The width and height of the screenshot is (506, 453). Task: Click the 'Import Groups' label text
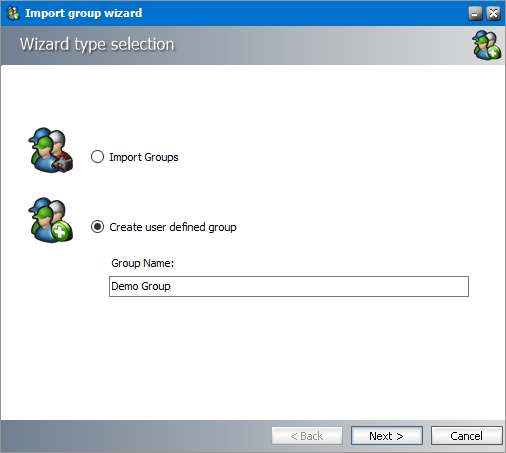coord(144,157)
